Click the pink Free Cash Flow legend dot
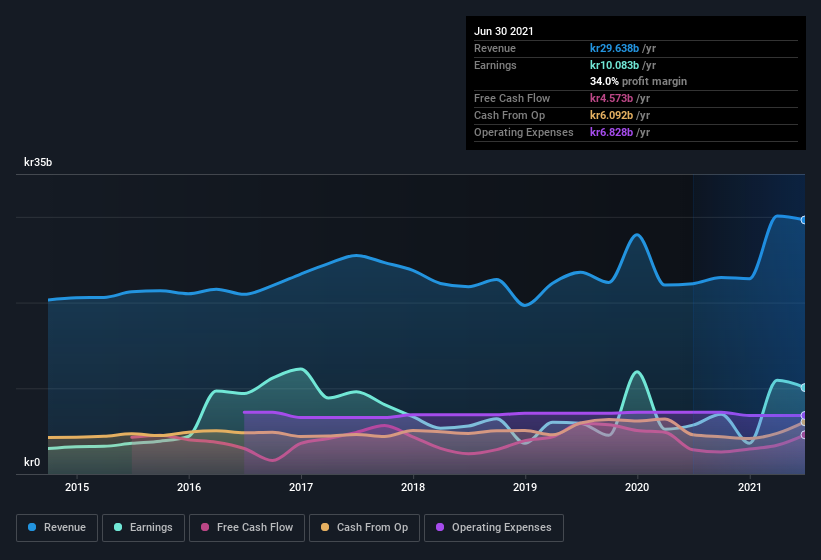Viewport: 821px width, 560px height. 205,527
